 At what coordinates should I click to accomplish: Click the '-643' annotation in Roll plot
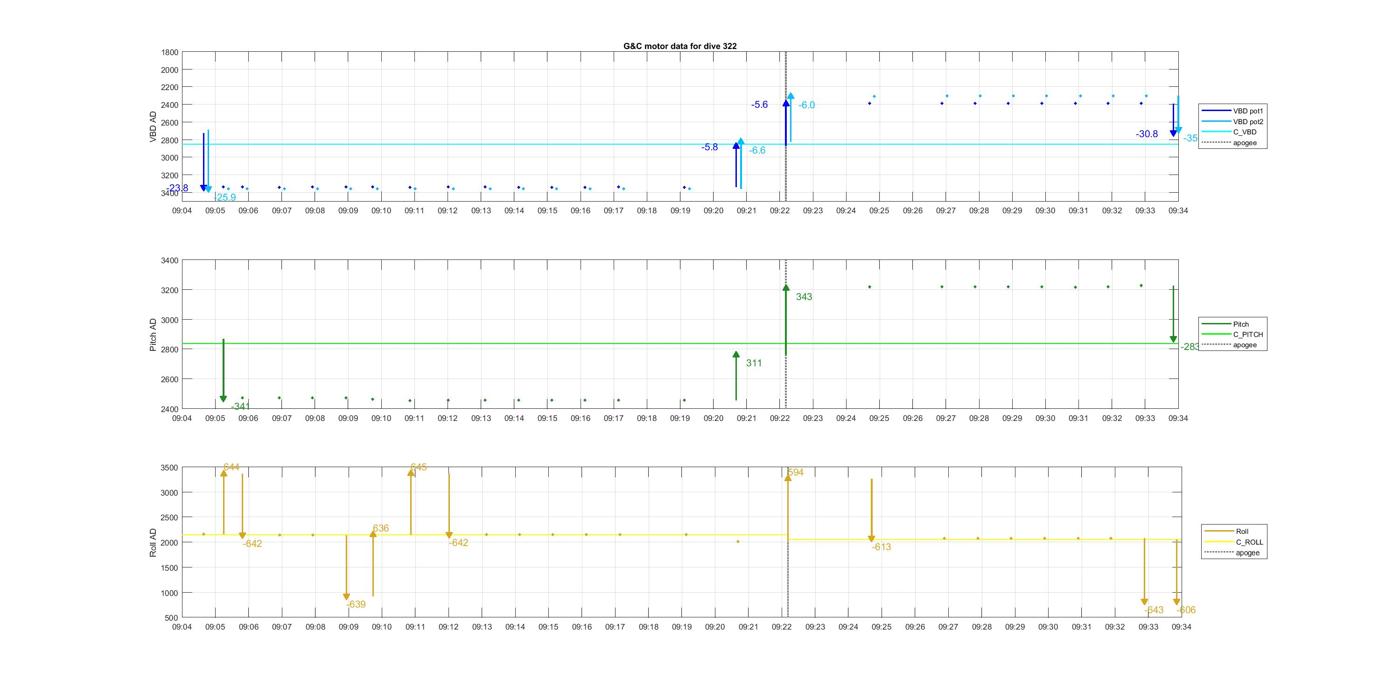(1154, 610)
